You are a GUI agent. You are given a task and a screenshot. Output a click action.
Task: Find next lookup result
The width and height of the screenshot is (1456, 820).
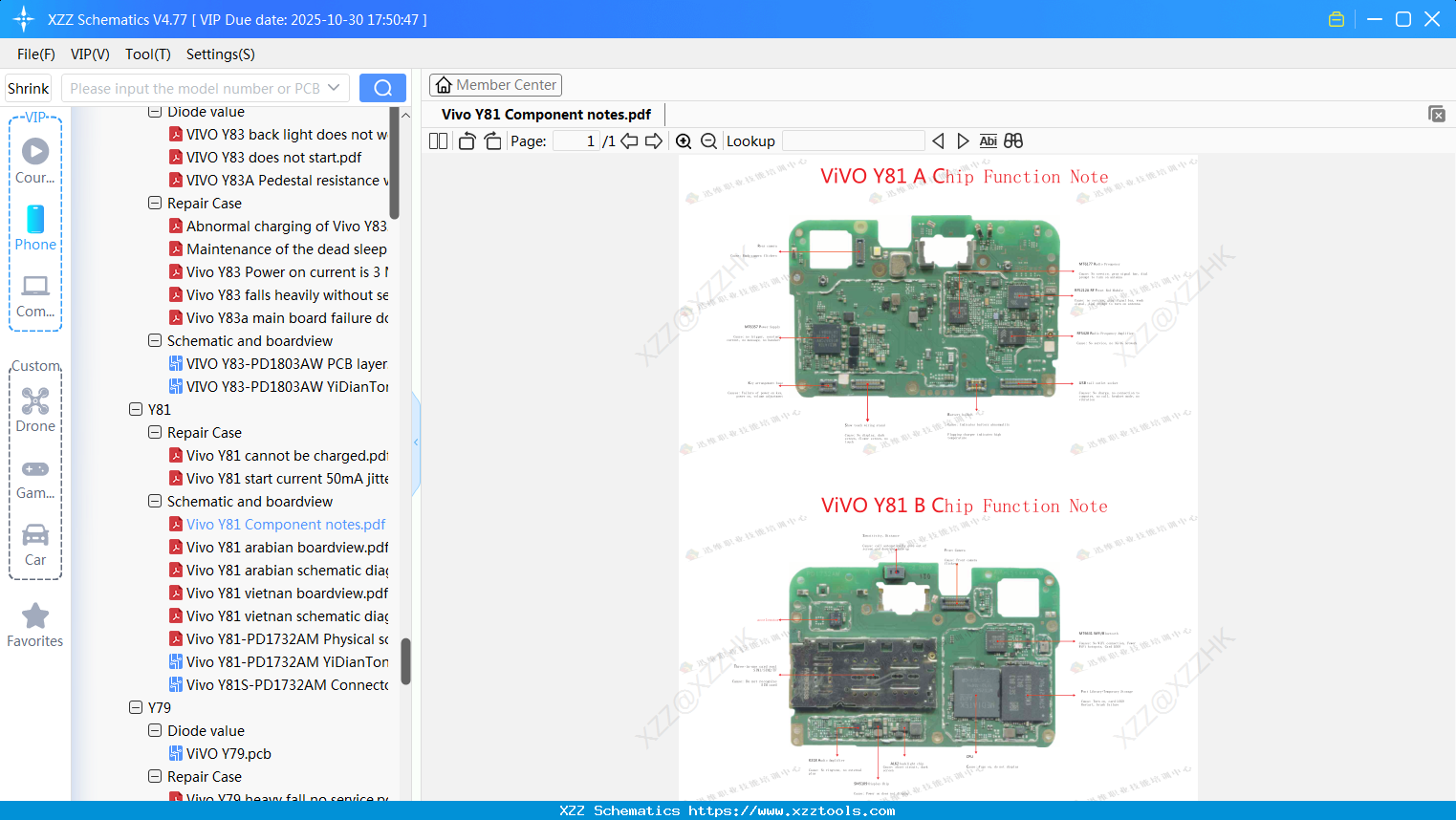pos(963,141)
